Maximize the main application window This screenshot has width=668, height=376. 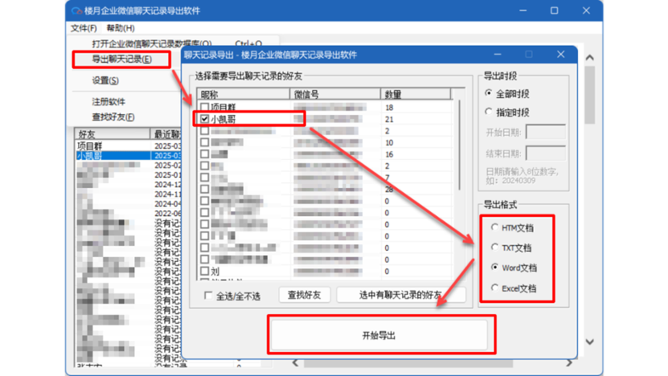click(x=554, y=11)
